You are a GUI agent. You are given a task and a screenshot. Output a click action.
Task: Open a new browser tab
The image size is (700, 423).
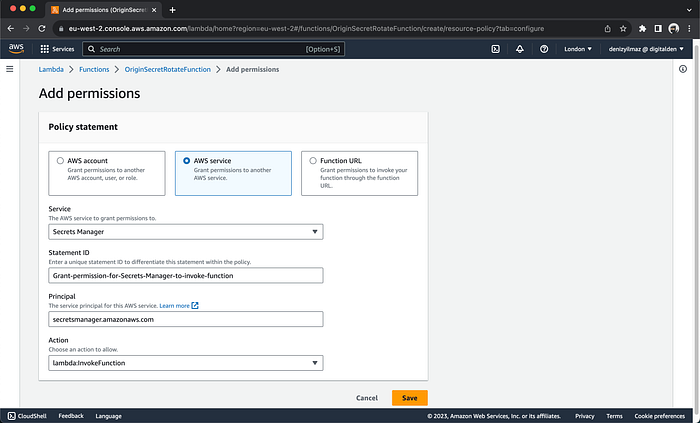(x=172, y=10)
